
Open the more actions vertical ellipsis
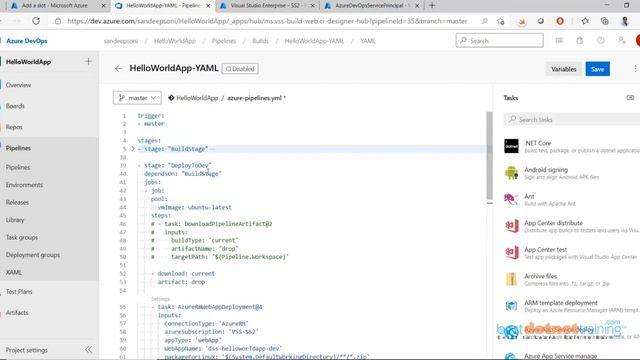click(635, 69)
